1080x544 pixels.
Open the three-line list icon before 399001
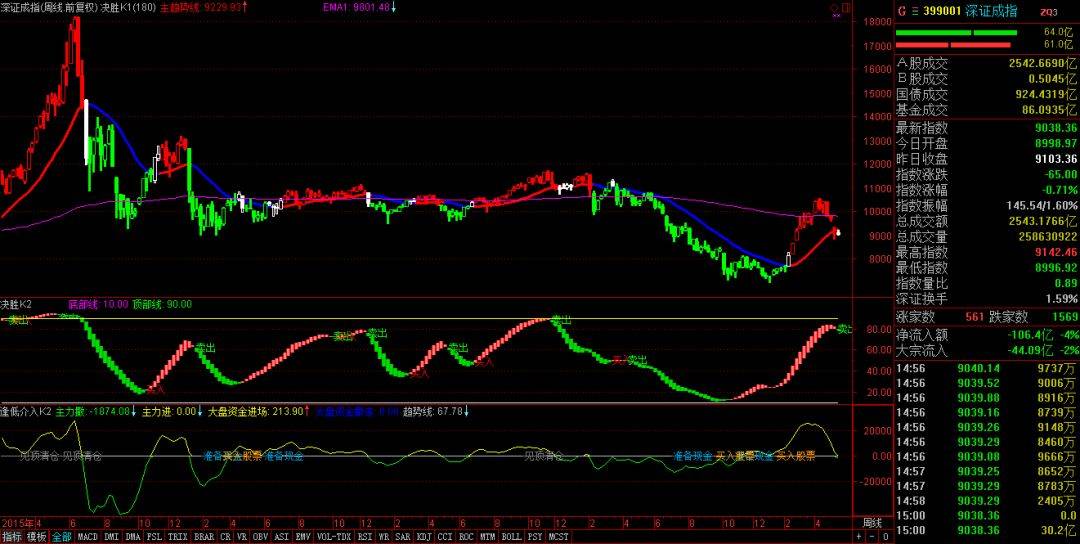pos(915,12)
